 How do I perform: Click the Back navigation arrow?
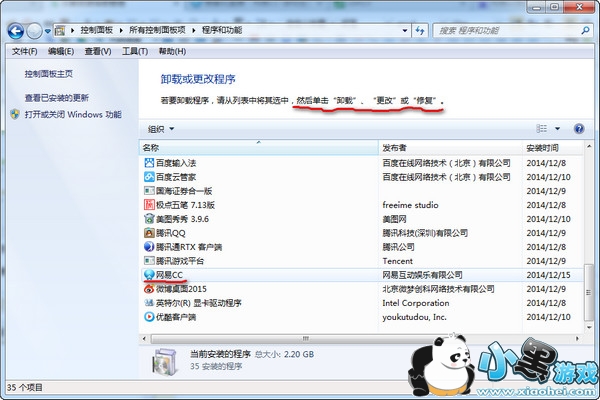[x=16, y=31]
